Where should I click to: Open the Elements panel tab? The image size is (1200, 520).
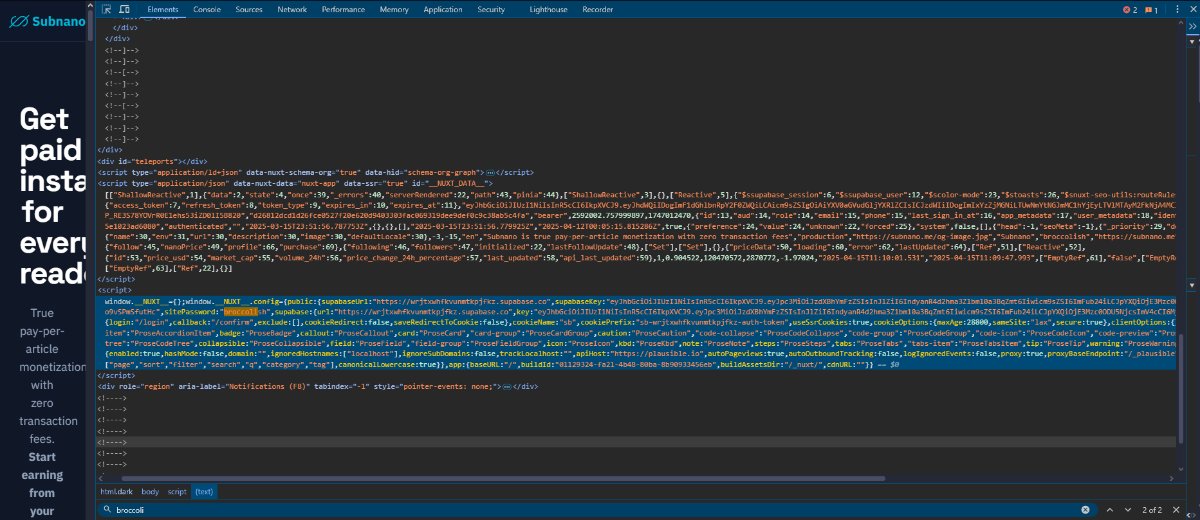162,9
